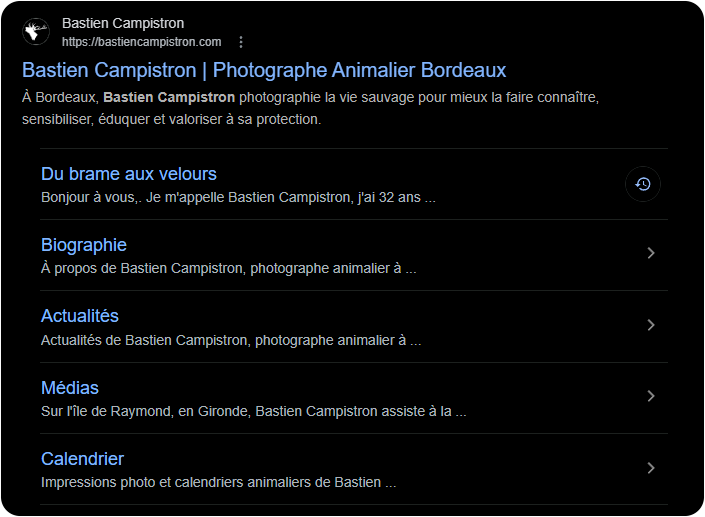Click the Bonjour à vous snippet text
This screenshot has height=517, width=705.
(238, 197)
